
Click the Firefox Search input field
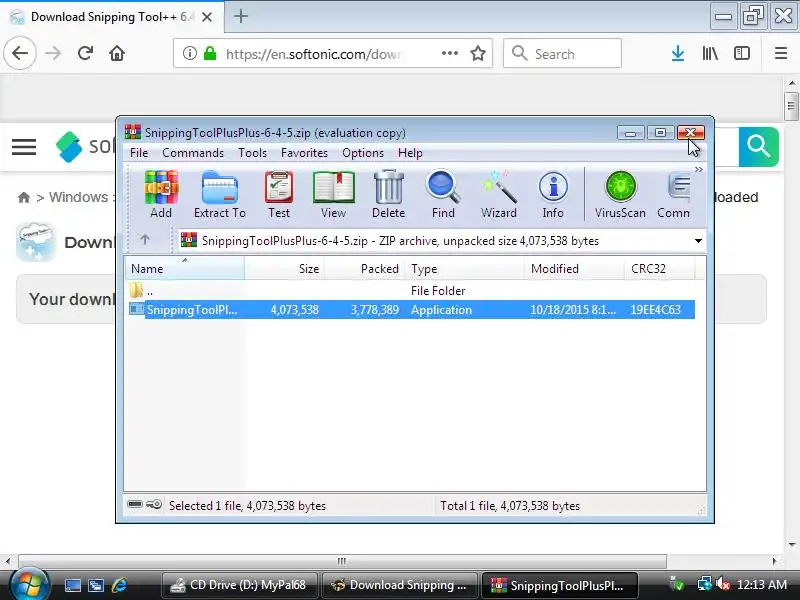coord(562,53)
